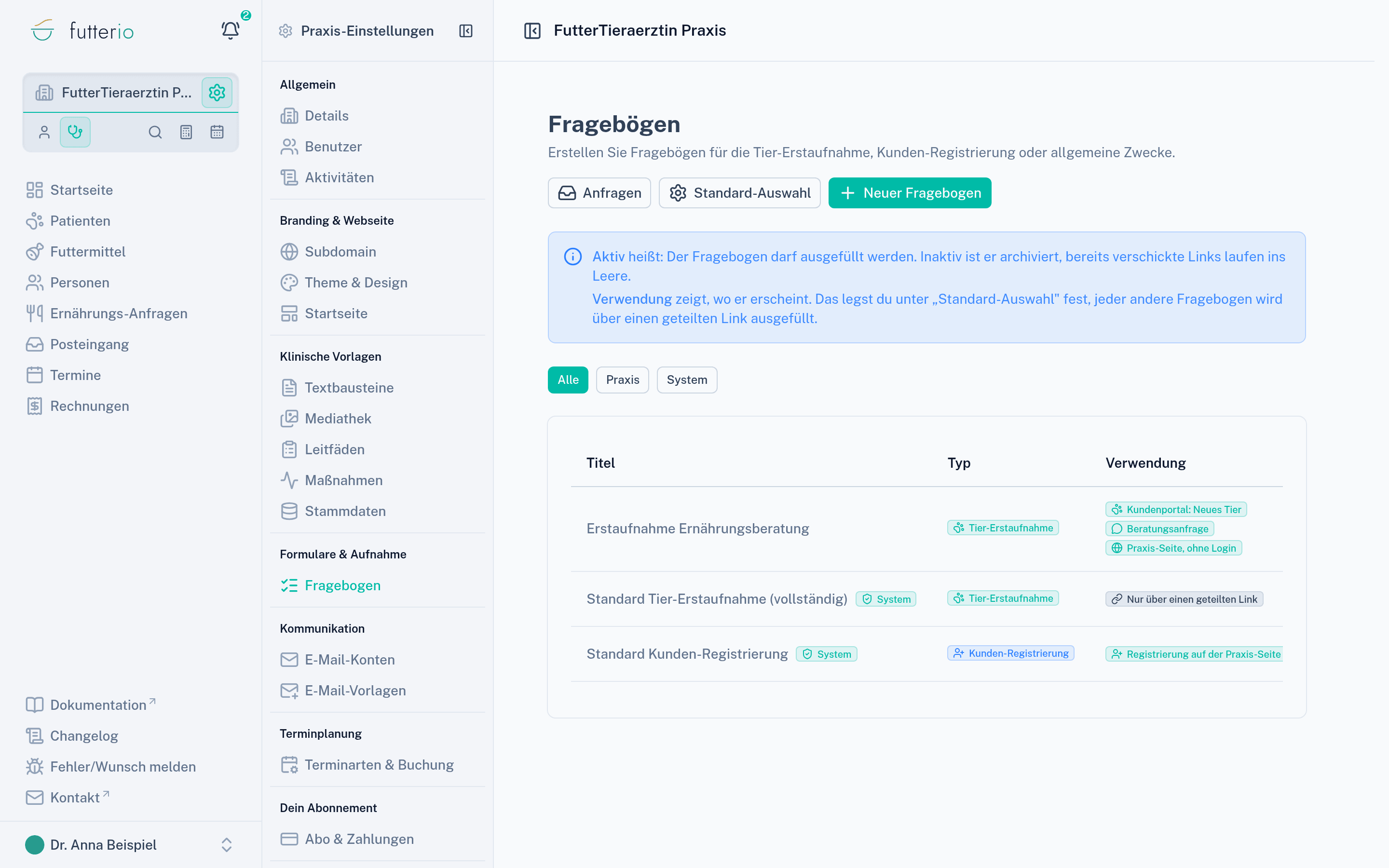The width and height of the screenshot is (1389, 868).
Task: Open Standard Kunden-Registrierung row
Action: coord(926,654)
